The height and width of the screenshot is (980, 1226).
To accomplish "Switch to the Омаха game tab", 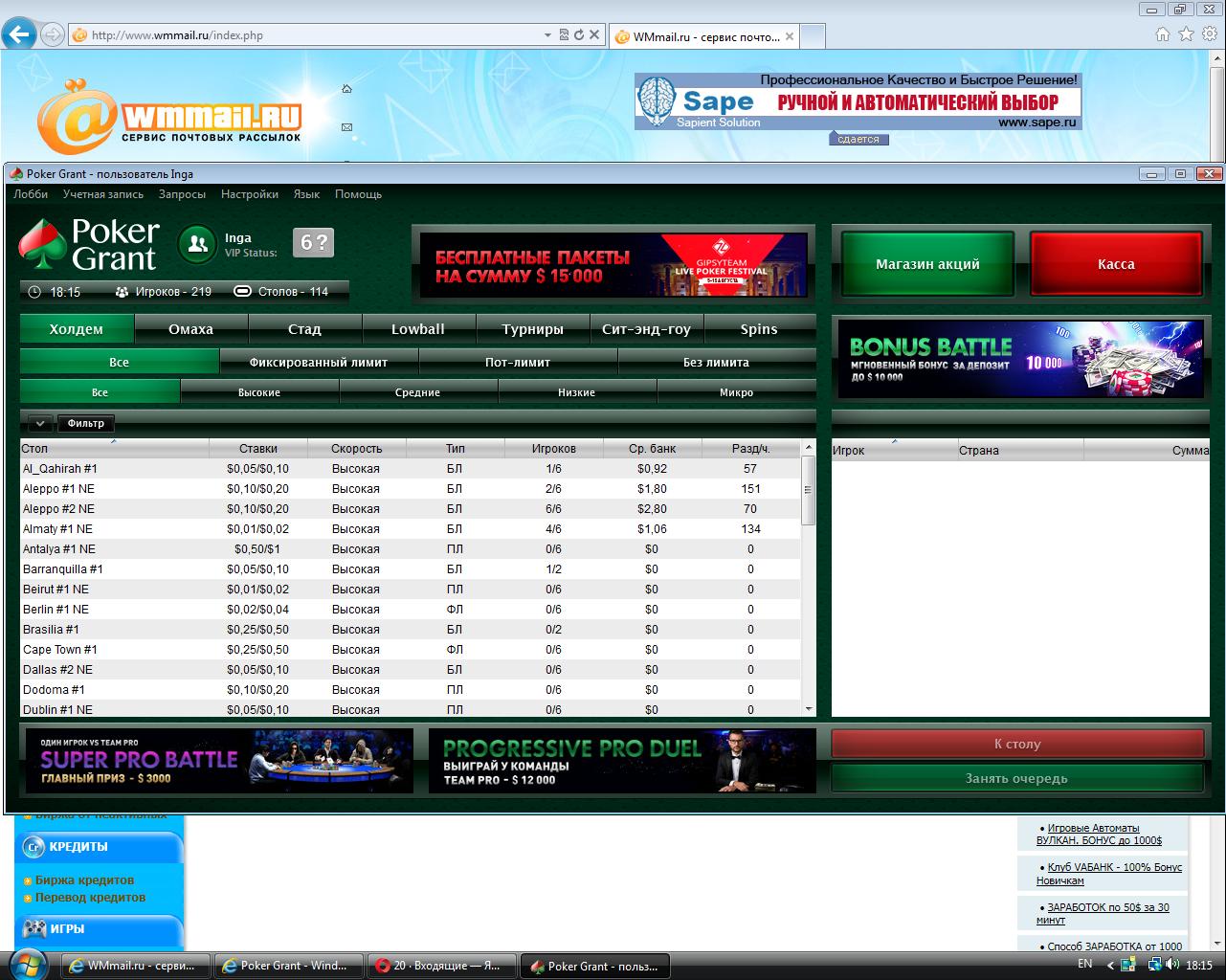I will click(x=190, y=329).
